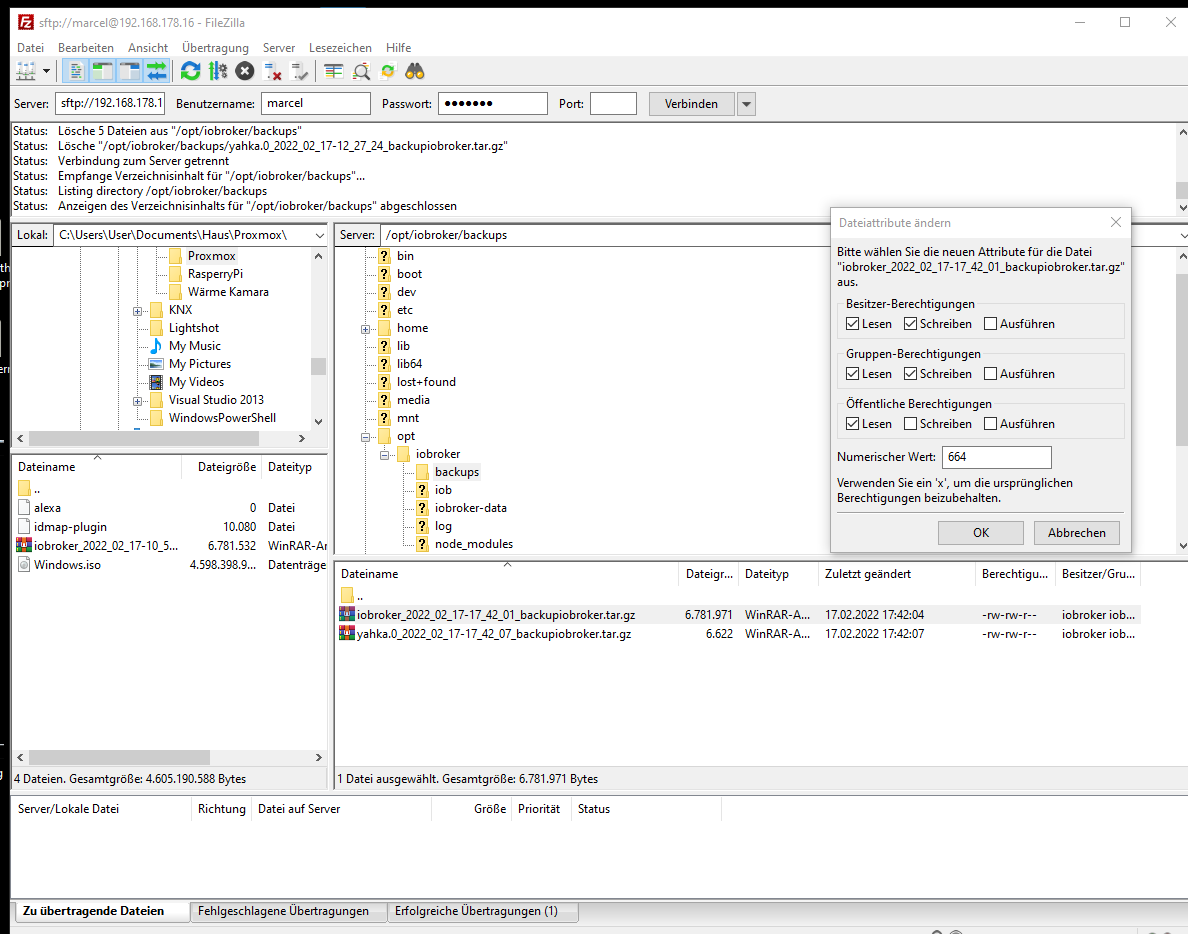Viewport: 1188px width, 934px height.
Task: Select the Proxmox folder in local tree
Action: tap(211, 256)
